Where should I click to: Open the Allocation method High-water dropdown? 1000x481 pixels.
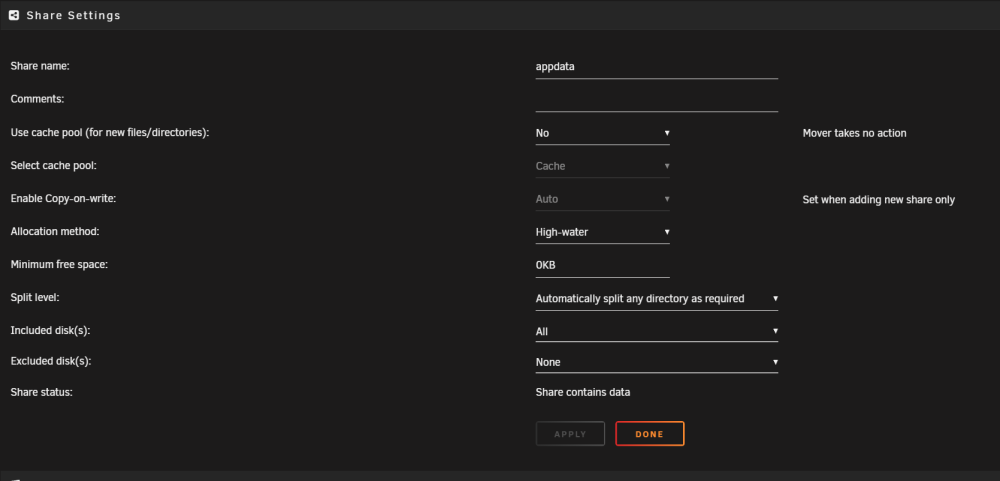pos(603,232)
